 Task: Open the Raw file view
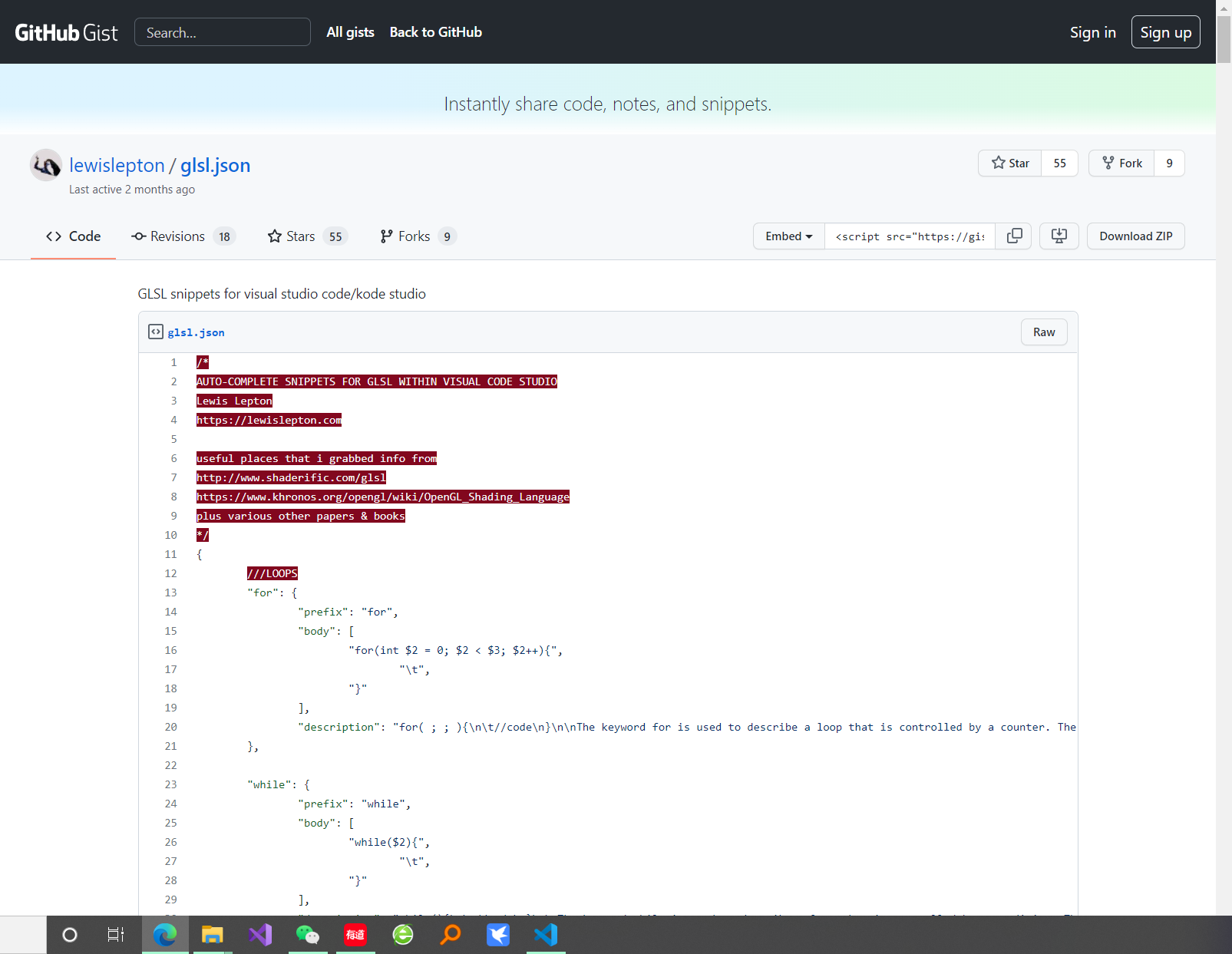pos(1044,332)
